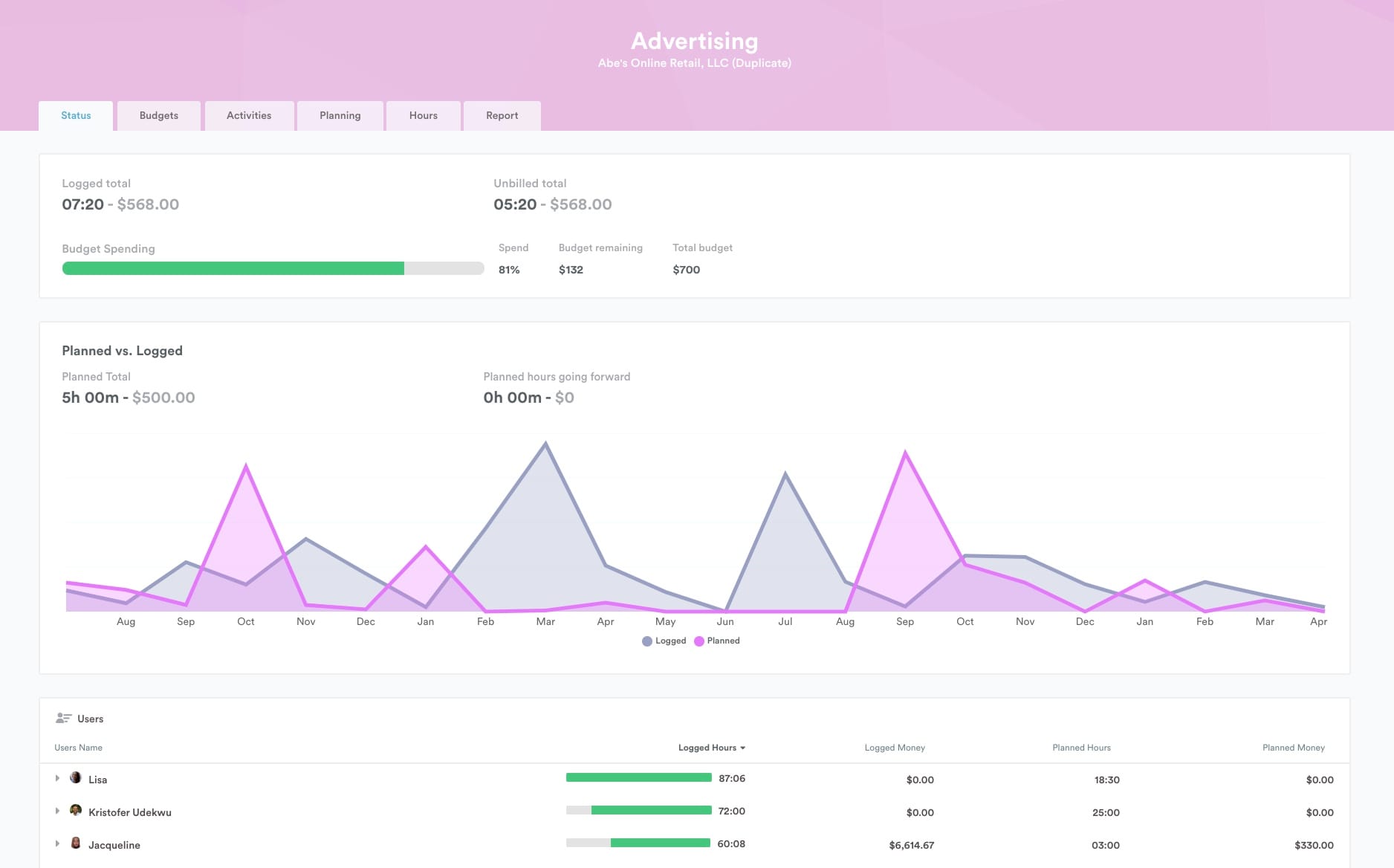This screenshot has width=1394, height=868.
Task: Click Jacqueline's avatar picture
Action: tap(76, 843)
